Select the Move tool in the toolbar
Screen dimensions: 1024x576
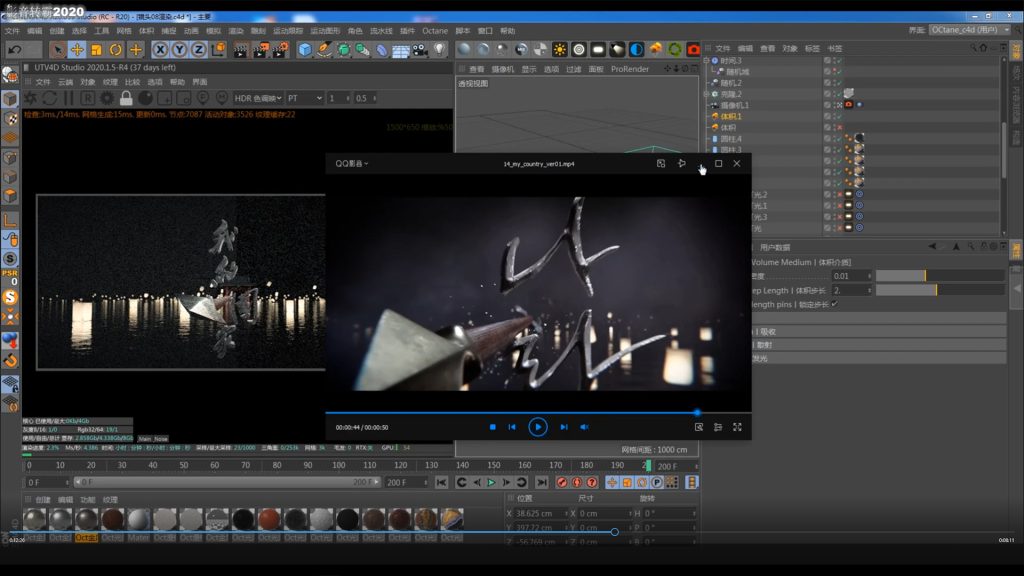pyautogui.click(x=77, y=49)
